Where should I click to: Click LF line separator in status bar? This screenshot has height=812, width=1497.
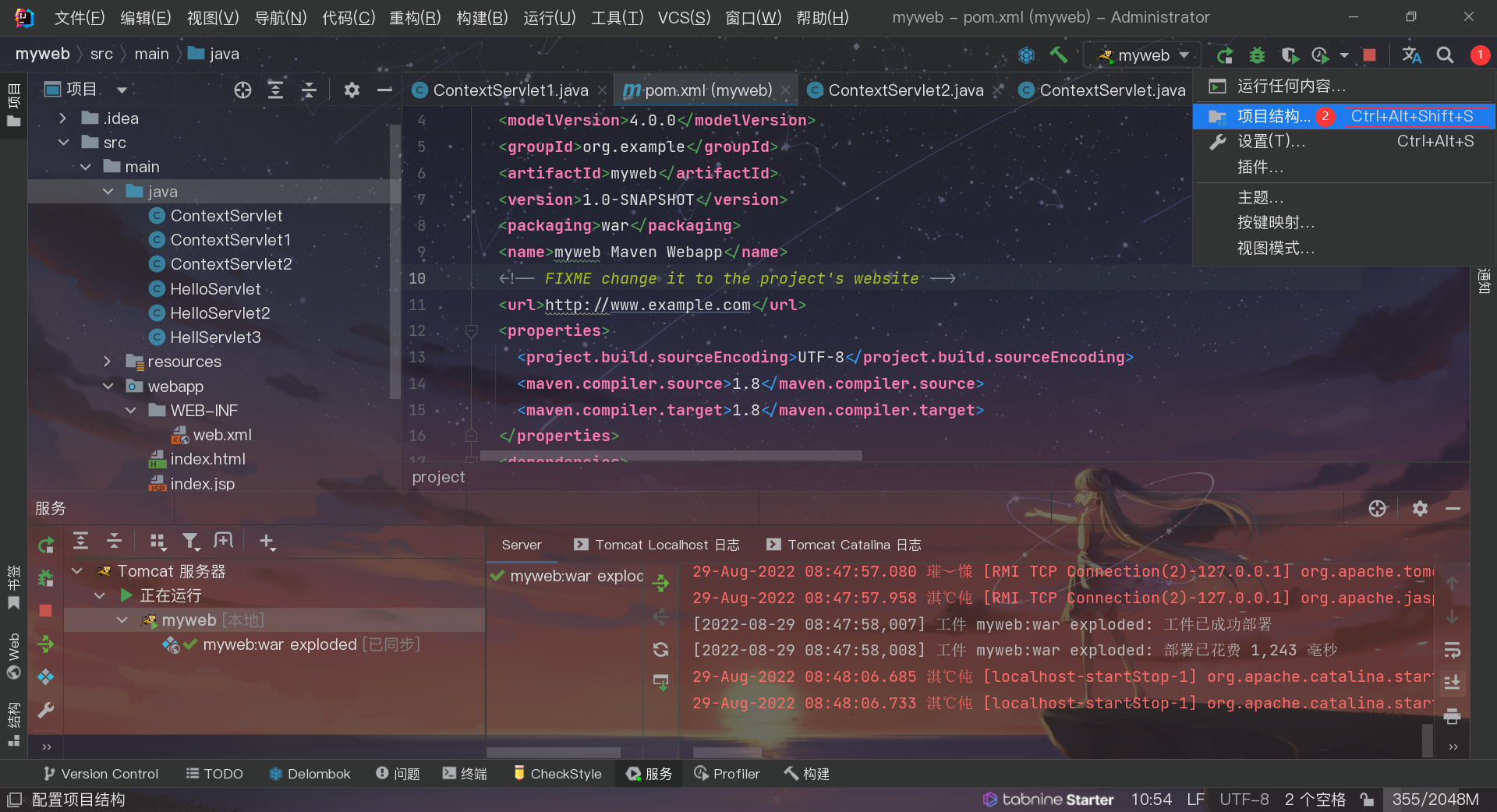pyautogui.click(x=1195, y=800)
